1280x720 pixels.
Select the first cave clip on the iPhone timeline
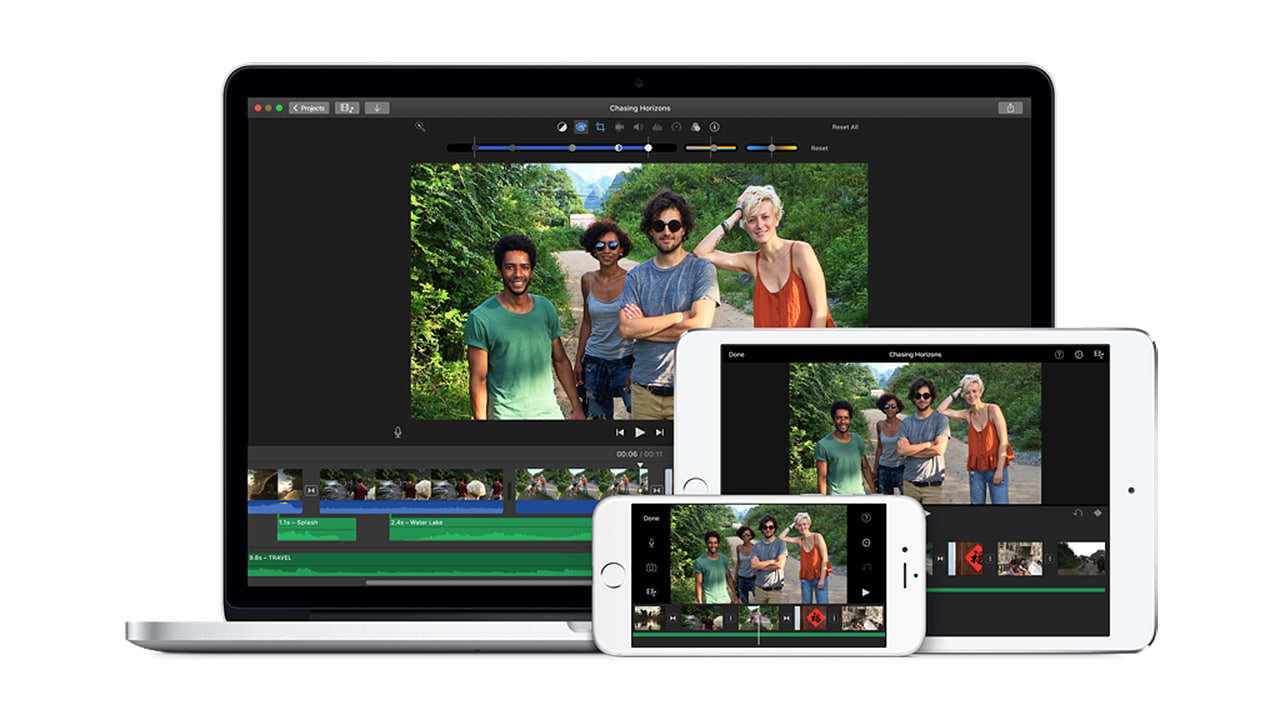[648, 617]
